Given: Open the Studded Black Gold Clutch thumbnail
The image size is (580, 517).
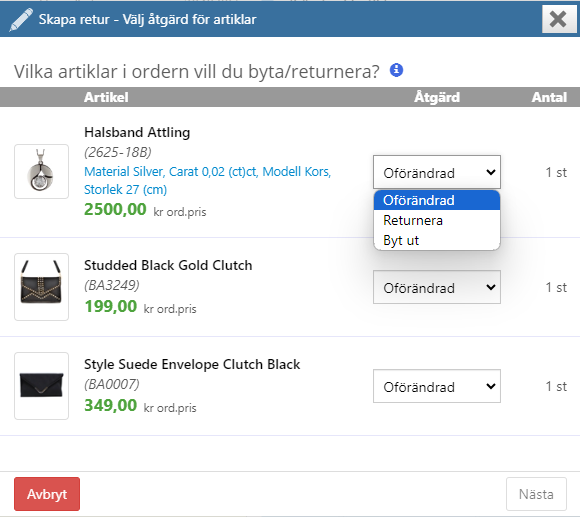Looking at the screenshot, I should [41, 287].
